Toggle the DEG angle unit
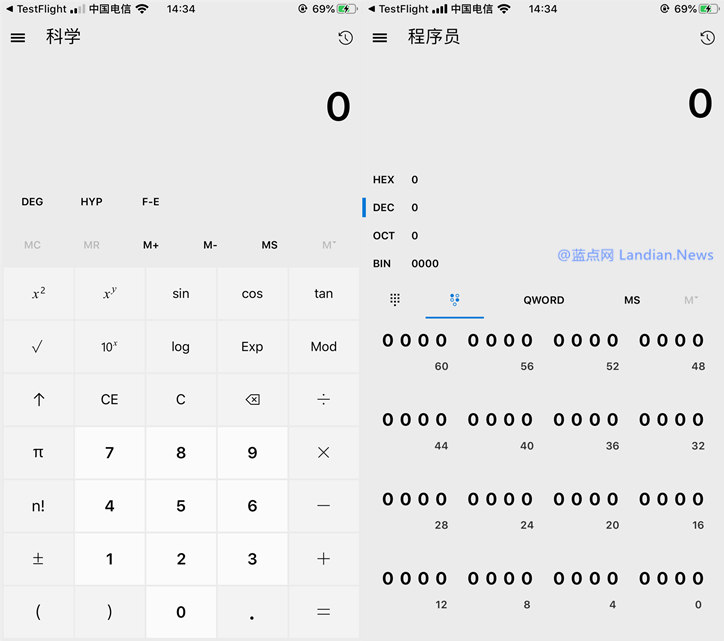 (32, 202)
